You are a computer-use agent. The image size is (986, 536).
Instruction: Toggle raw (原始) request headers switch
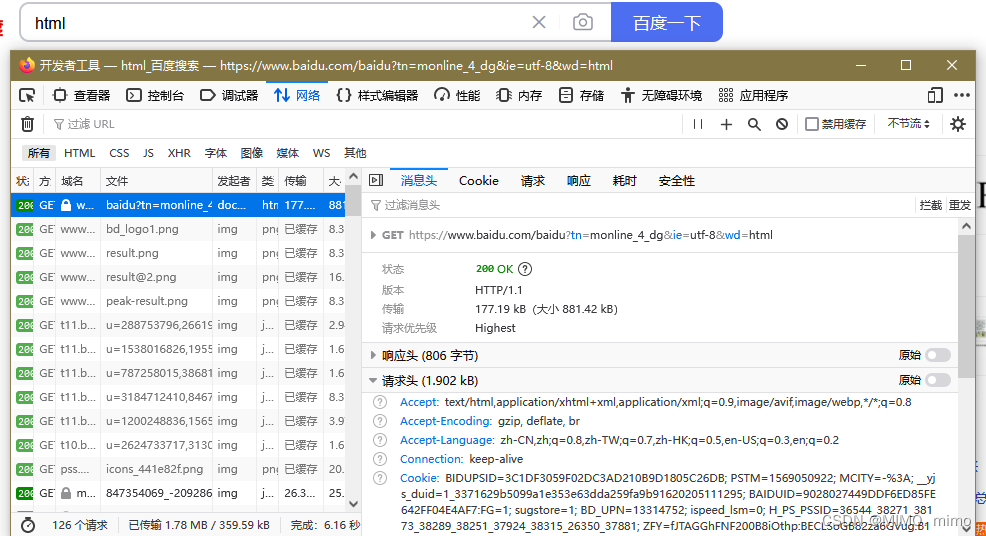[x=938, y=380]
